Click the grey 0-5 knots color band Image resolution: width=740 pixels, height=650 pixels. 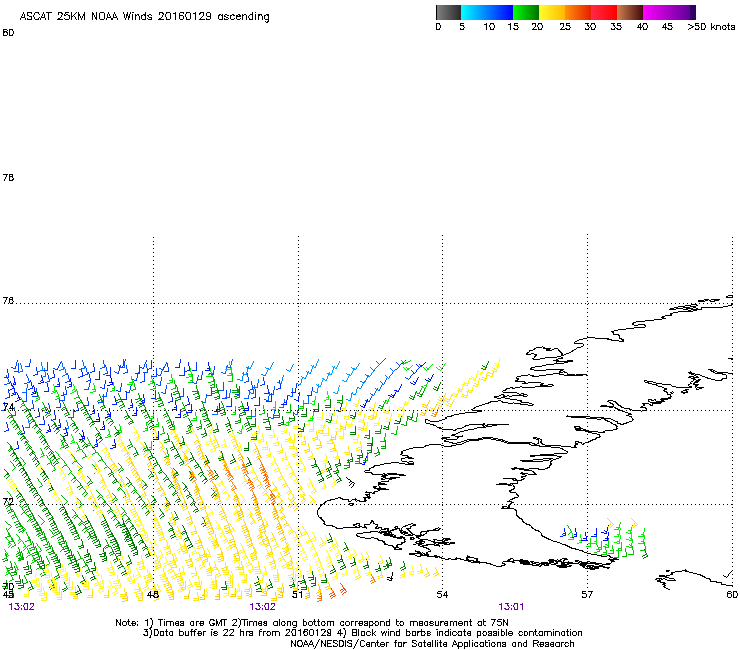click(x=448, y=12)
